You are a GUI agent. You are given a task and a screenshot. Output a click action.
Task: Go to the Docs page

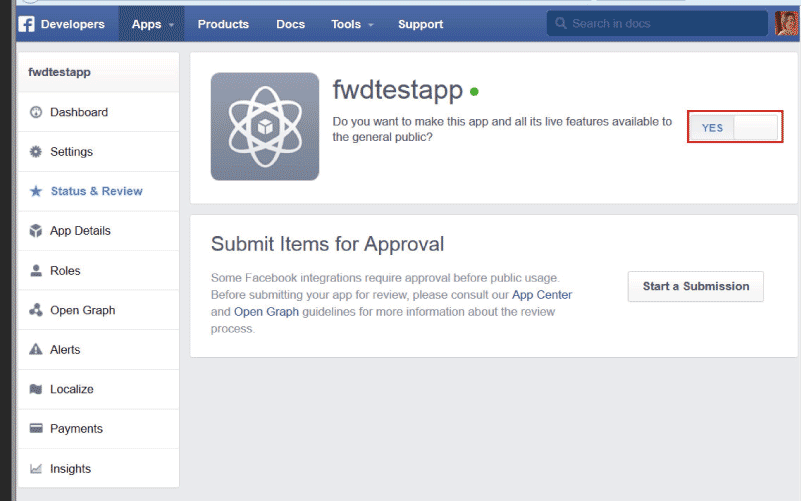pos(290,24)
